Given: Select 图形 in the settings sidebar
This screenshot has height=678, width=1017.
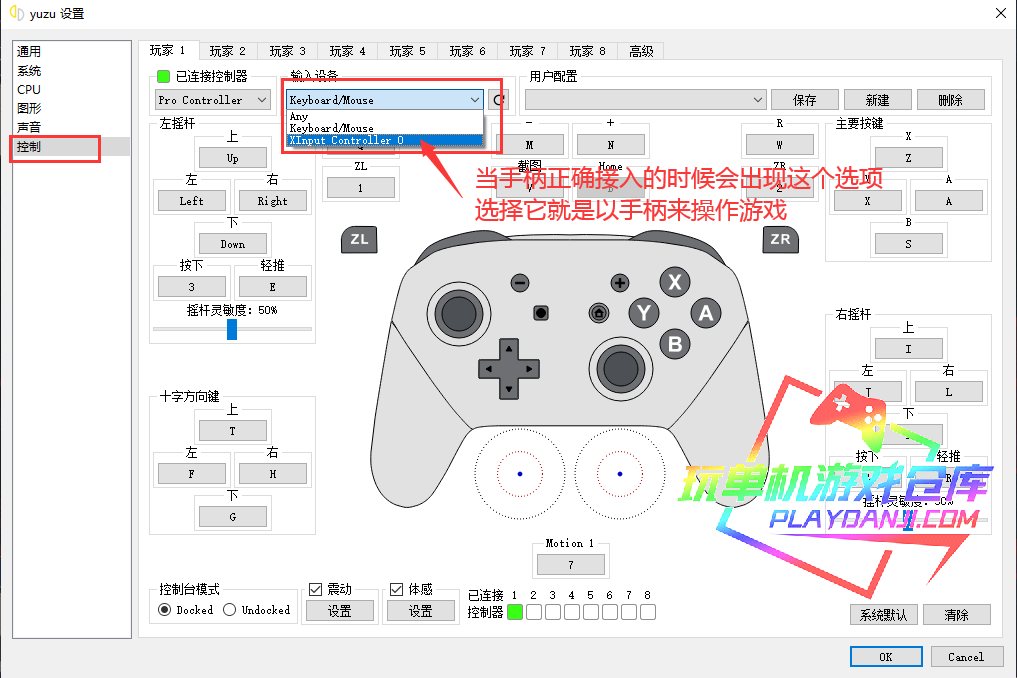Looking at the screenshot, I should [x=29, y=108].
